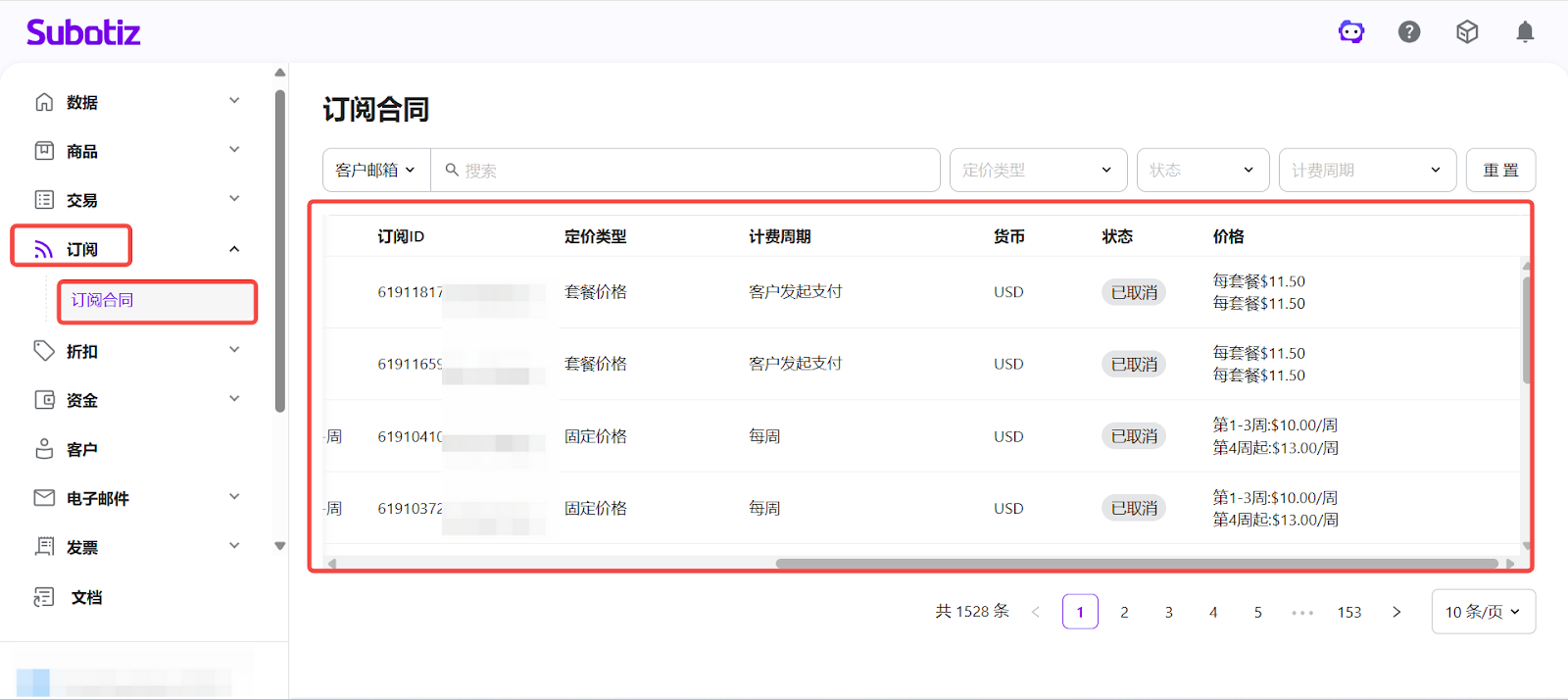The image size is (1568, 700).
Task: Open the 状态 filter dropdown
Action: click(1202, 171)
